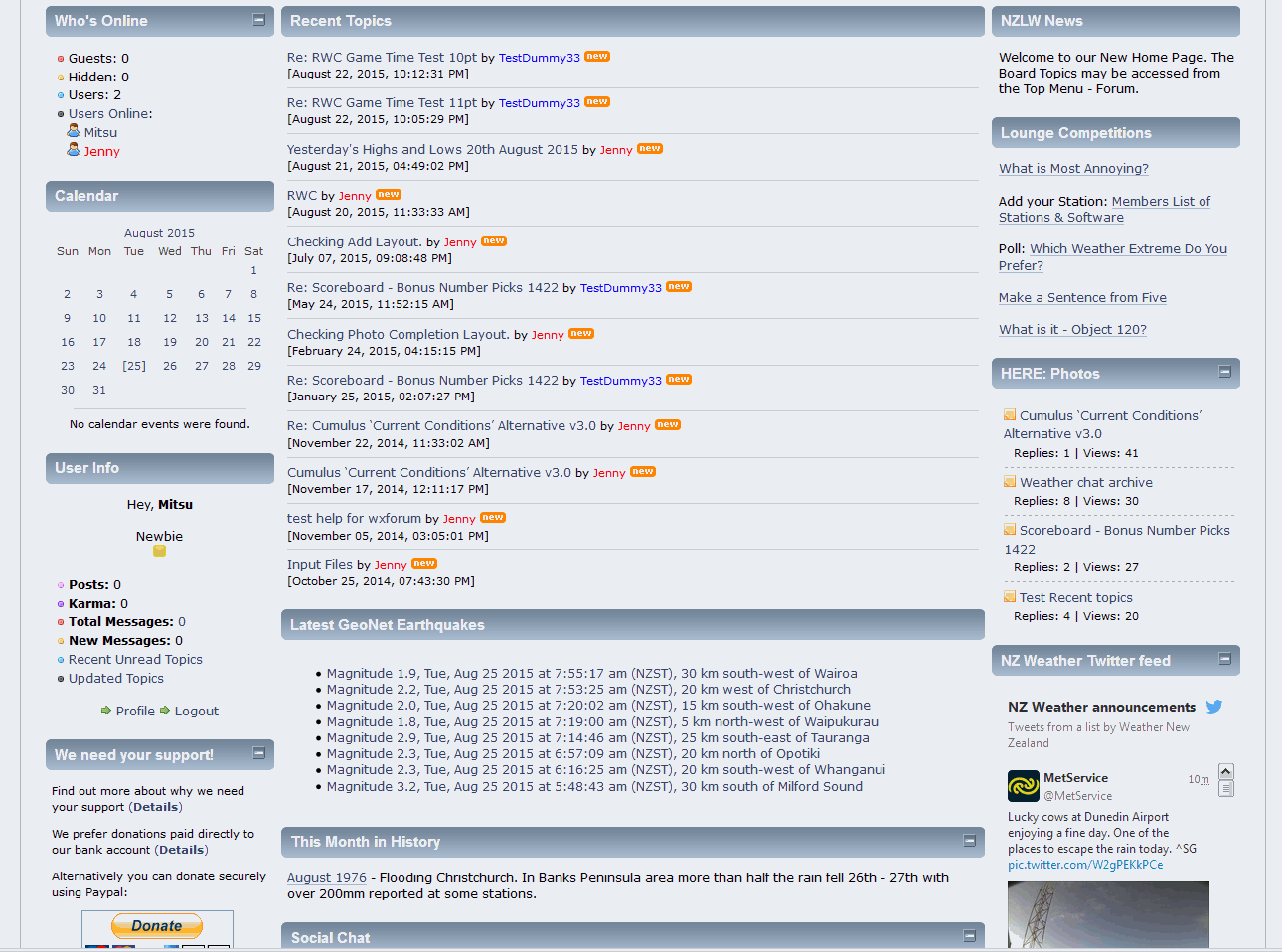This screenshot has height=952, width=1282.
Task: Open the MetService avatar image
Action: coord(1023,786)
